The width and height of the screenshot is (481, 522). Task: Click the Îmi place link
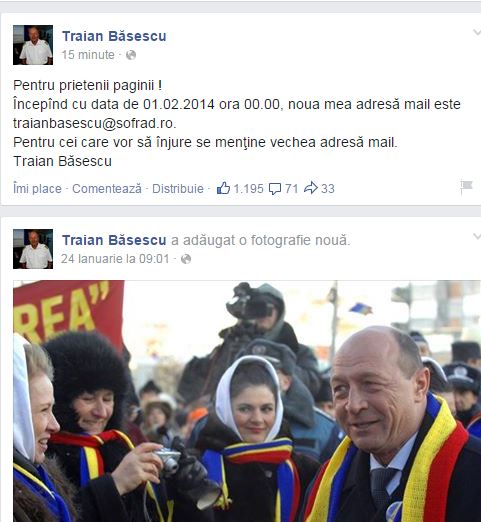pyautogui.click(x=37, y=189)
